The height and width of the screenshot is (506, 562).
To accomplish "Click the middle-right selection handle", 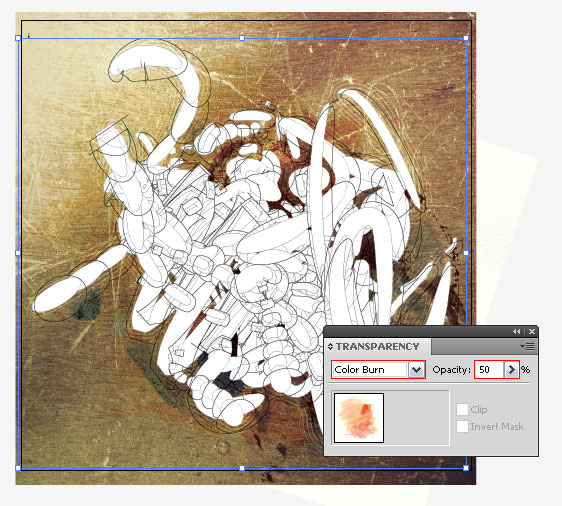I will point(466,253).
